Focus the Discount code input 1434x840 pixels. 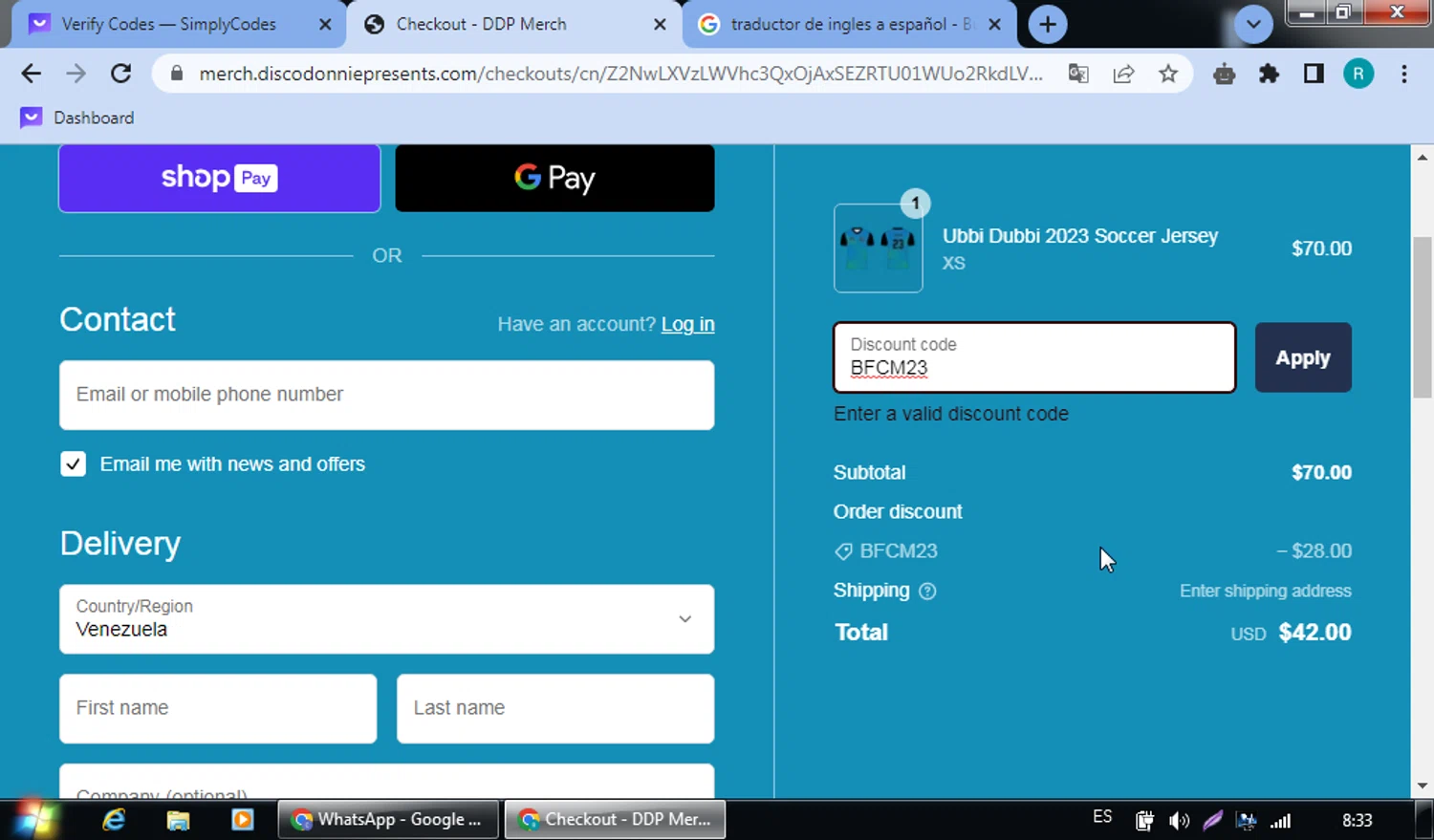coord(1034,357)
